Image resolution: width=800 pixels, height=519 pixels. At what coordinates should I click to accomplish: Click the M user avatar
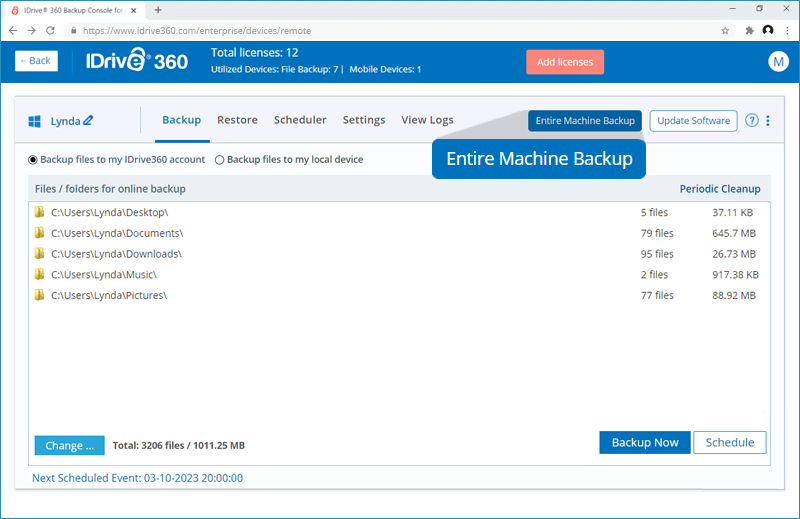coord(778,62)
